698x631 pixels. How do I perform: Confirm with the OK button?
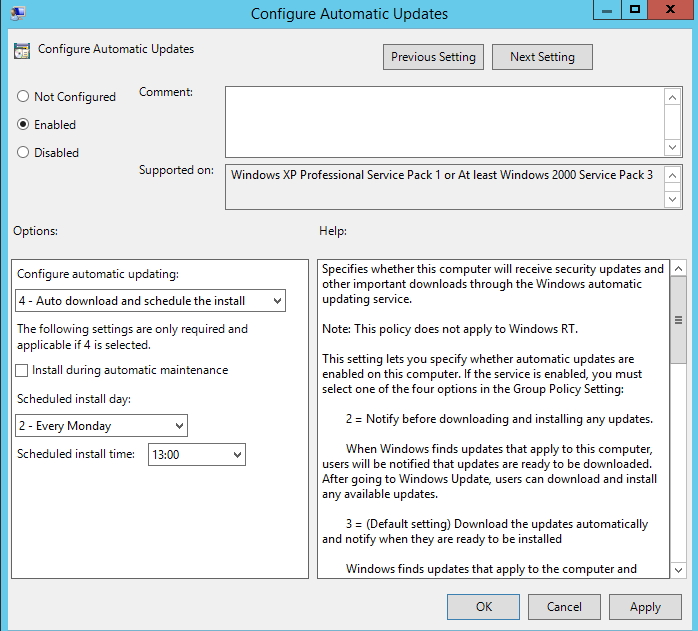[483, 607]
